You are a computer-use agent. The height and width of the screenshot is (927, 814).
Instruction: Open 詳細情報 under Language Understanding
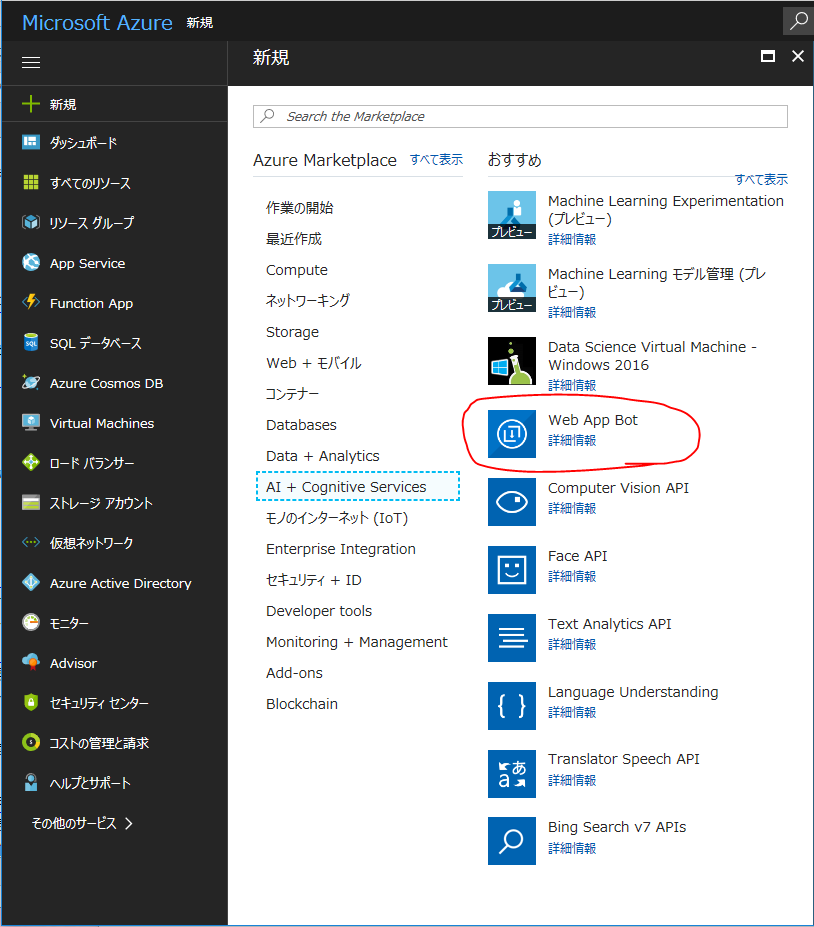[x=572, y=712]
